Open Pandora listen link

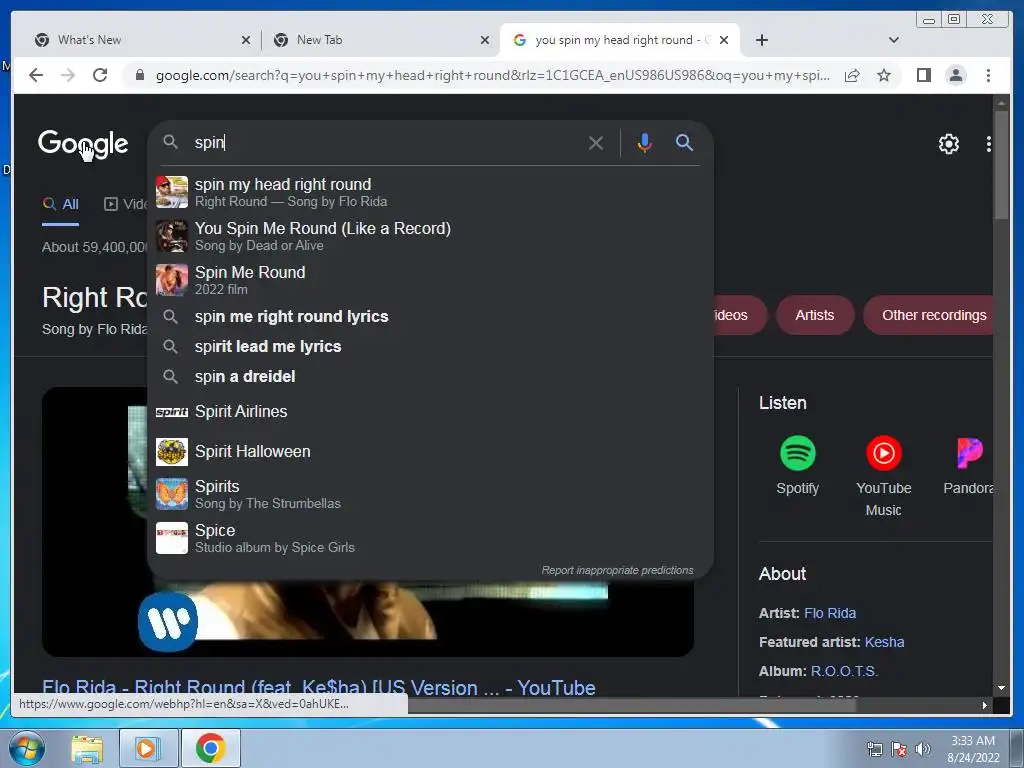[x=968, y=466]
